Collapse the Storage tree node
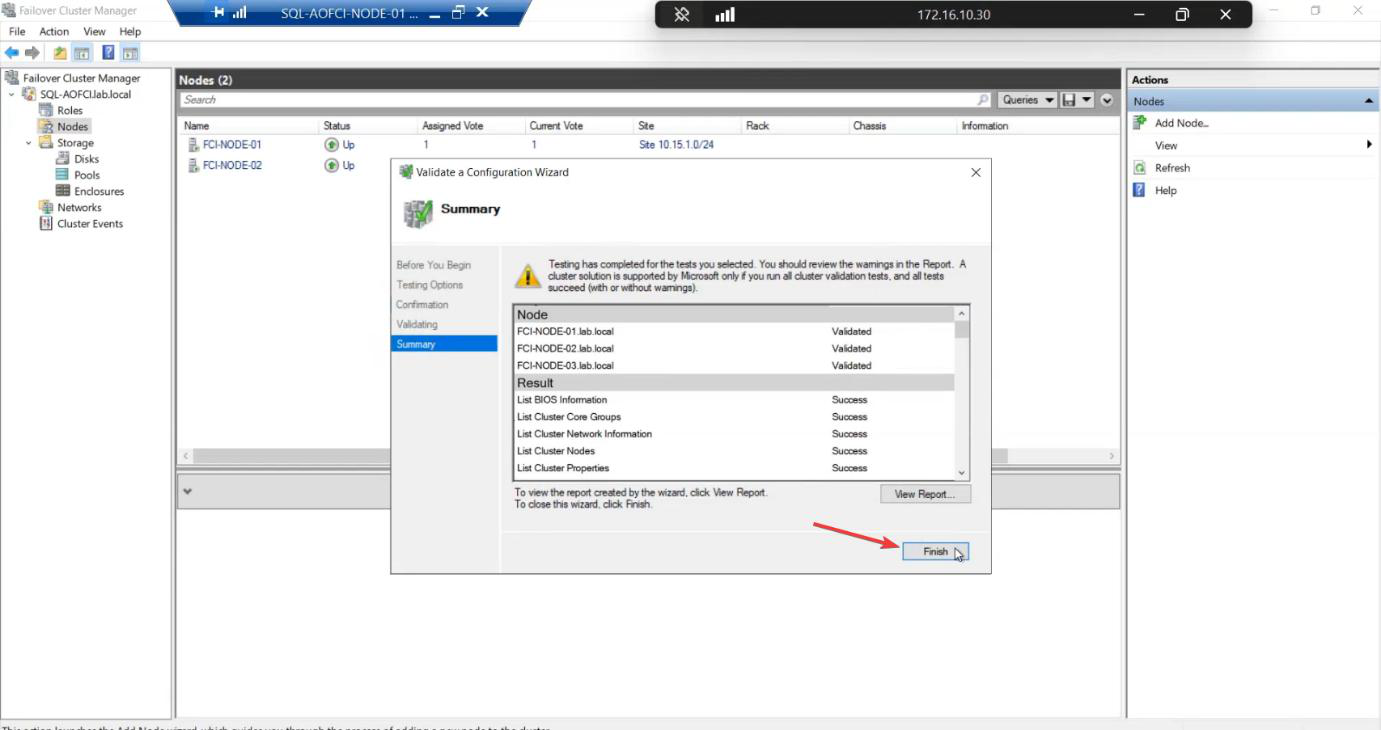 tap(29, 143)
